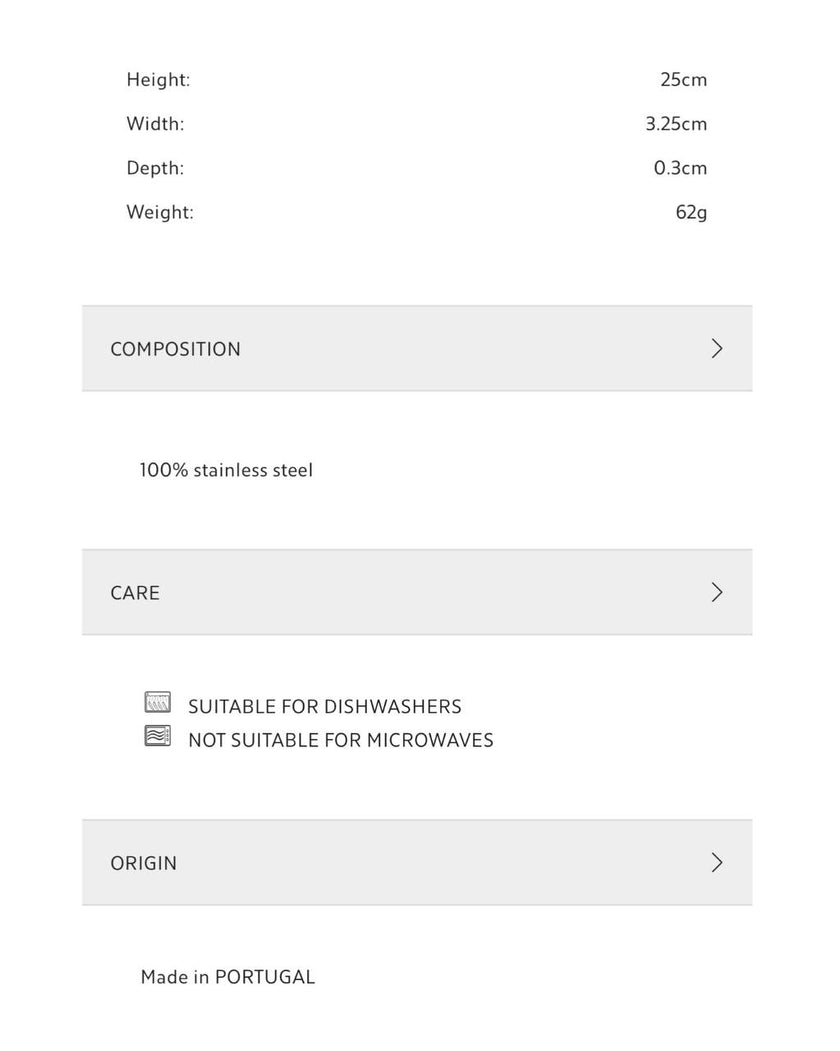The height and width of the screenshot is (1051, 840).
Task: Click the Weight label
Action: tap(160, 212)
